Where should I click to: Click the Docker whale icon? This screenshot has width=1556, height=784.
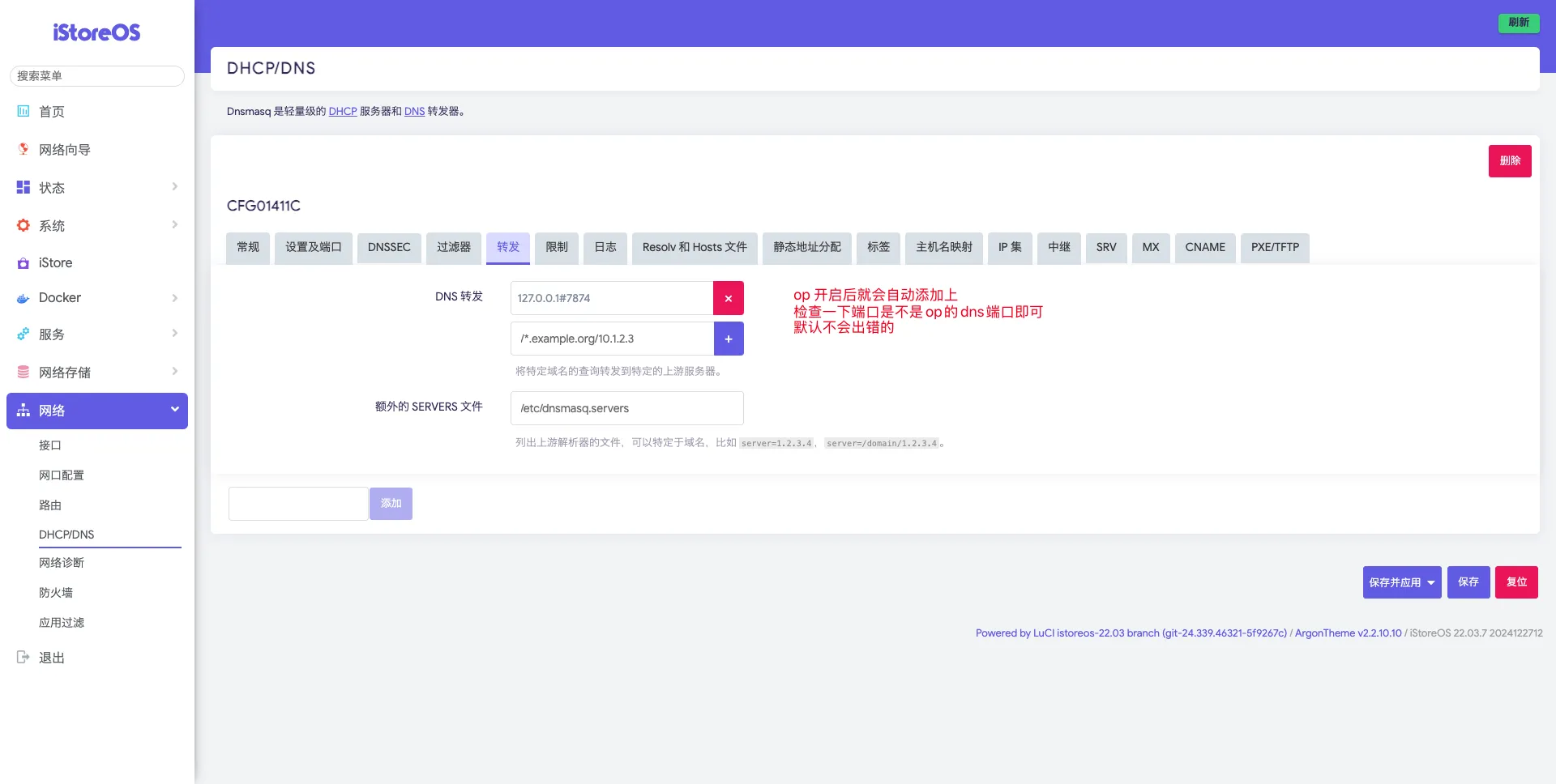[x=24, y=298]
